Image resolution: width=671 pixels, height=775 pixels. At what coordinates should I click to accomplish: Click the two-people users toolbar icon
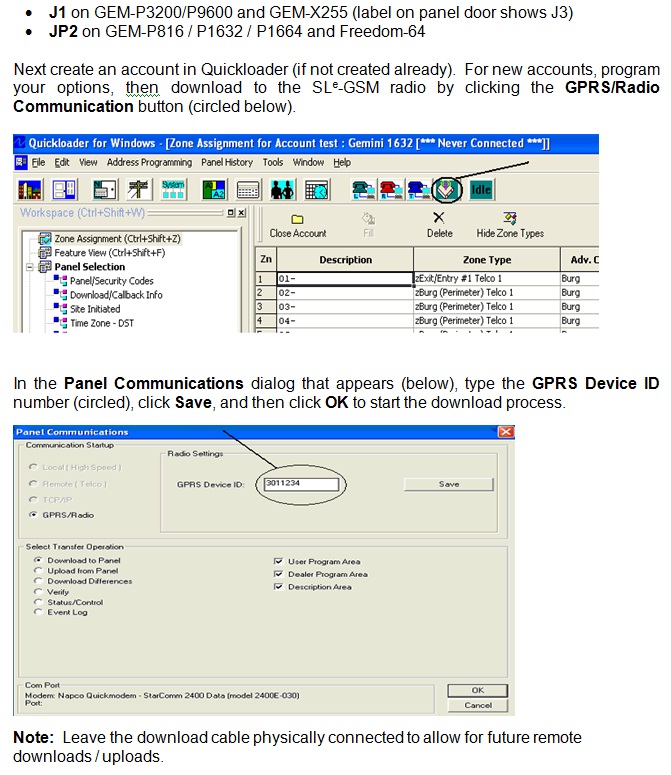click(x=283, y=189)
